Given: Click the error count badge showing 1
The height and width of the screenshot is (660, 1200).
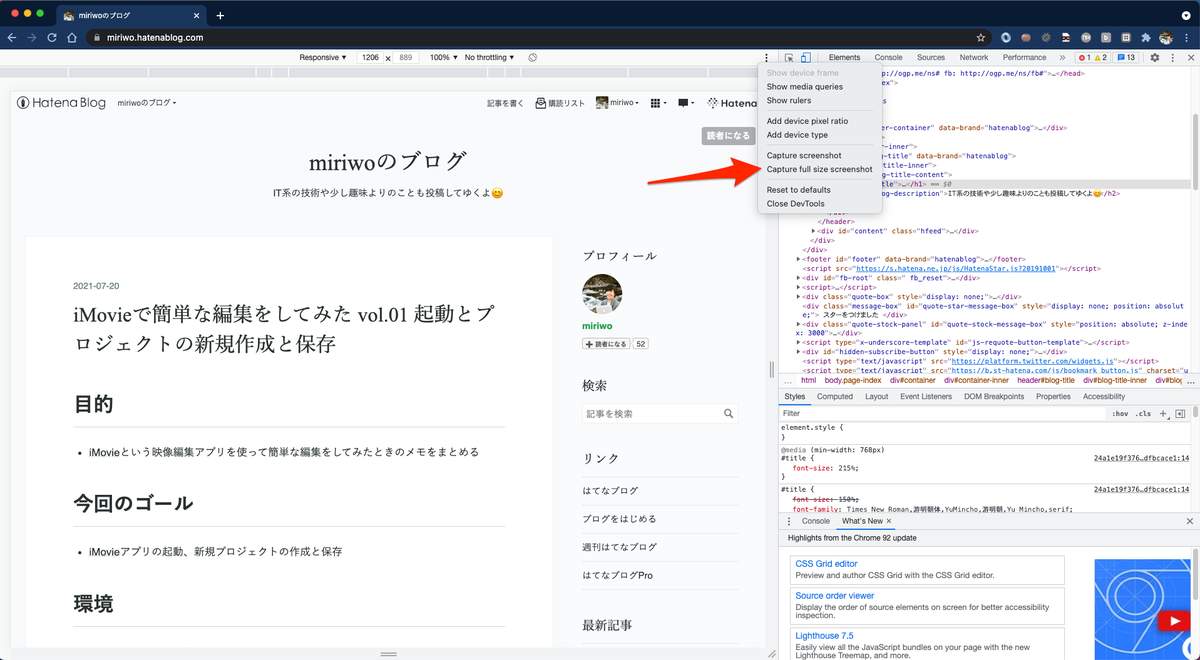Looking at the screenshot, I should (1084, 58).
